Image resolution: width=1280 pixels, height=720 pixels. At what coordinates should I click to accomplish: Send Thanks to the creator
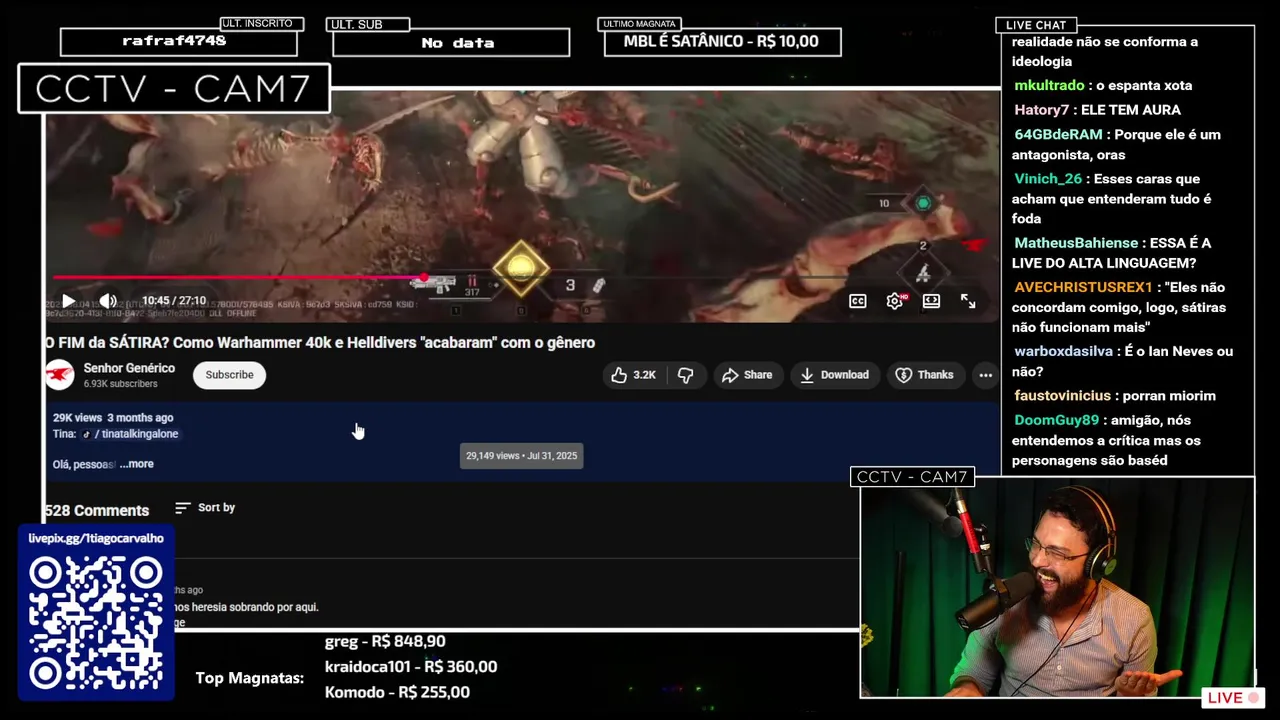pyautogui.click(x=924, y=375)
